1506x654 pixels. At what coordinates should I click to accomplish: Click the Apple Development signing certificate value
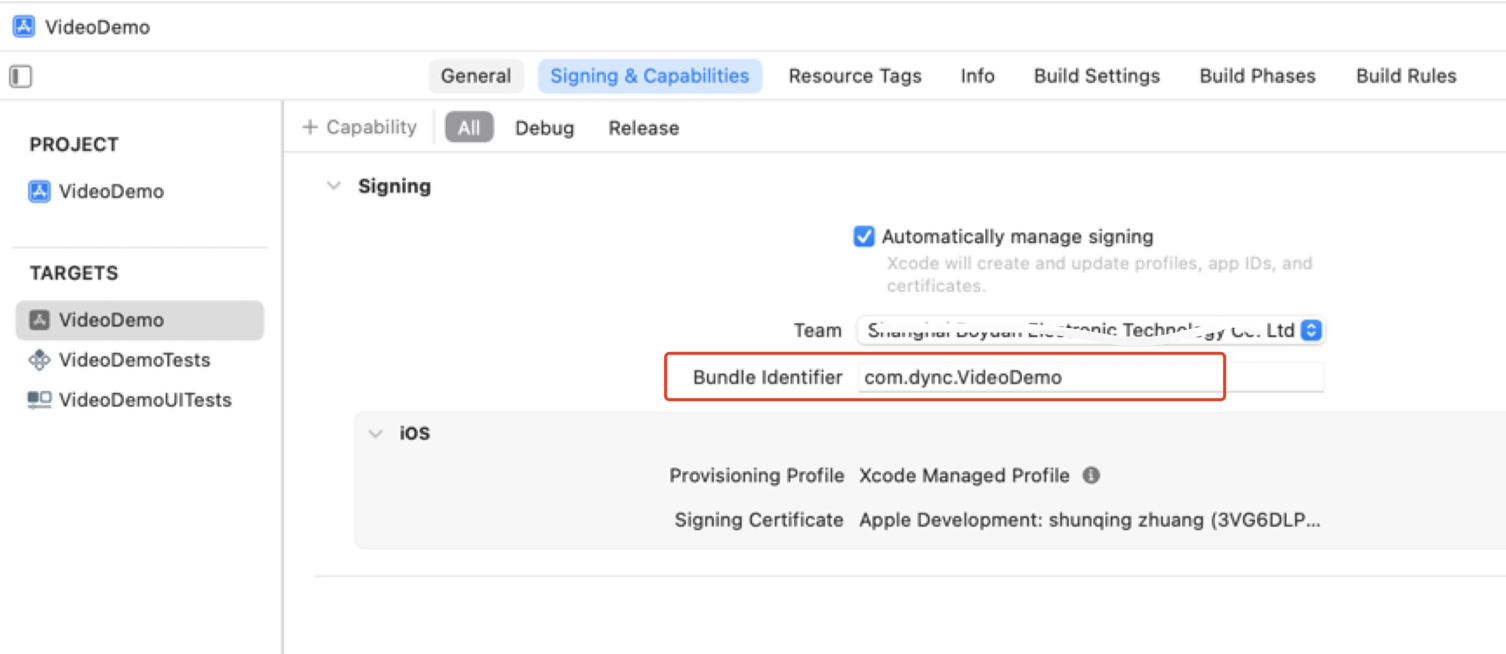coord(1089,520)
